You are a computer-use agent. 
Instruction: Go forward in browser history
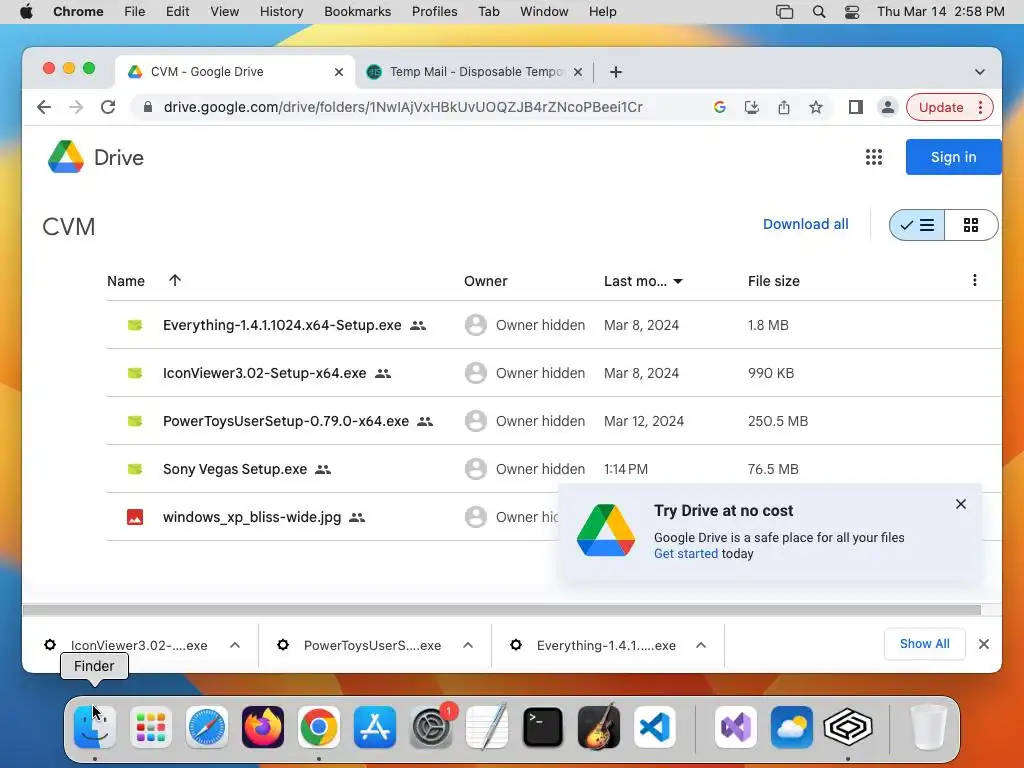[x=76, y=107]
